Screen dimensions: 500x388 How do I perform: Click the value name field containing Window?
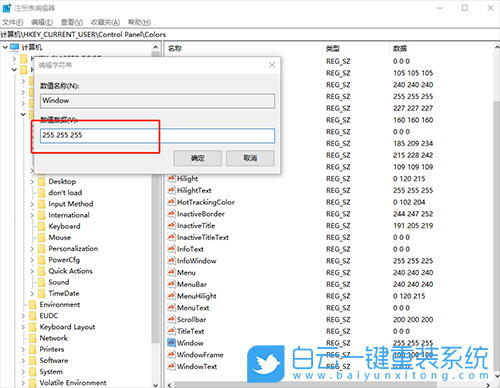pyautogui.click(x=157, y=101)
